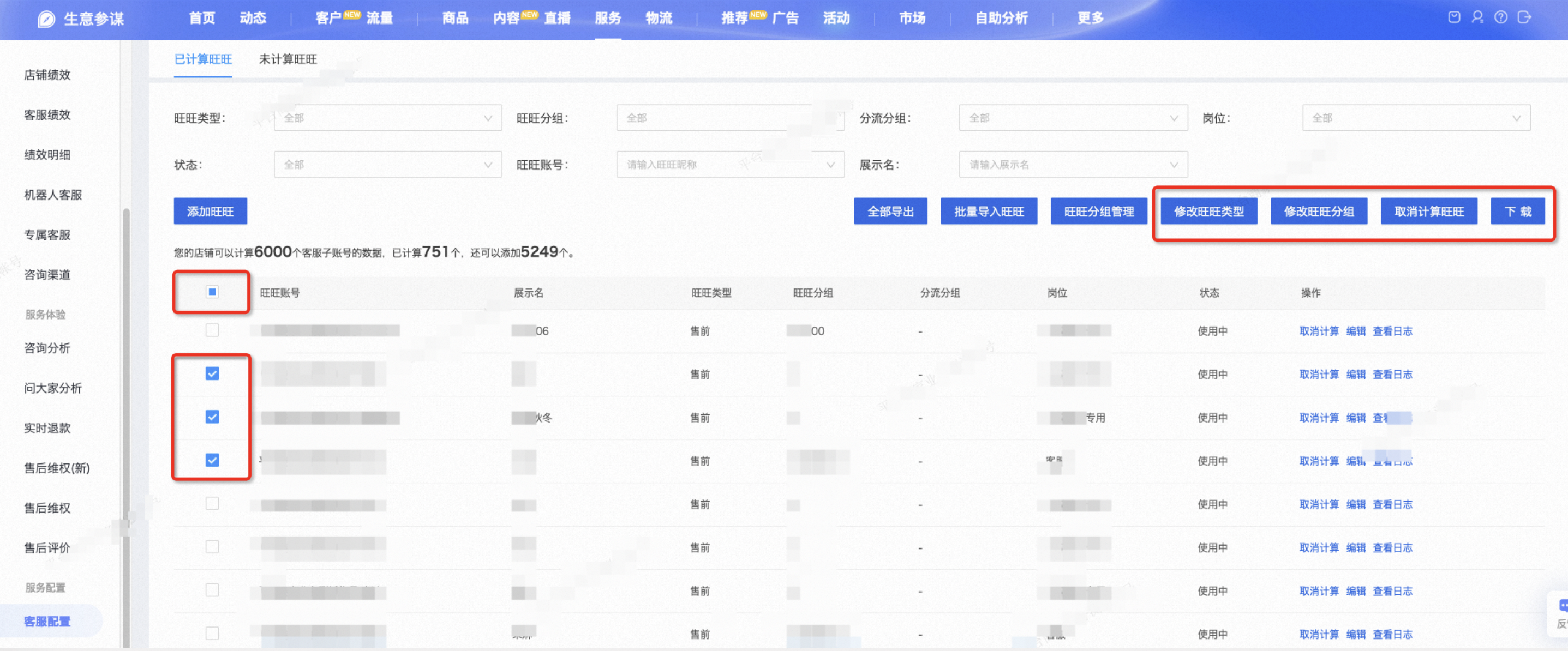The height and width of the screenshot is (651, 1568).
Task: Open 客服绩效 in the sidebar
Action: point(47,115)
